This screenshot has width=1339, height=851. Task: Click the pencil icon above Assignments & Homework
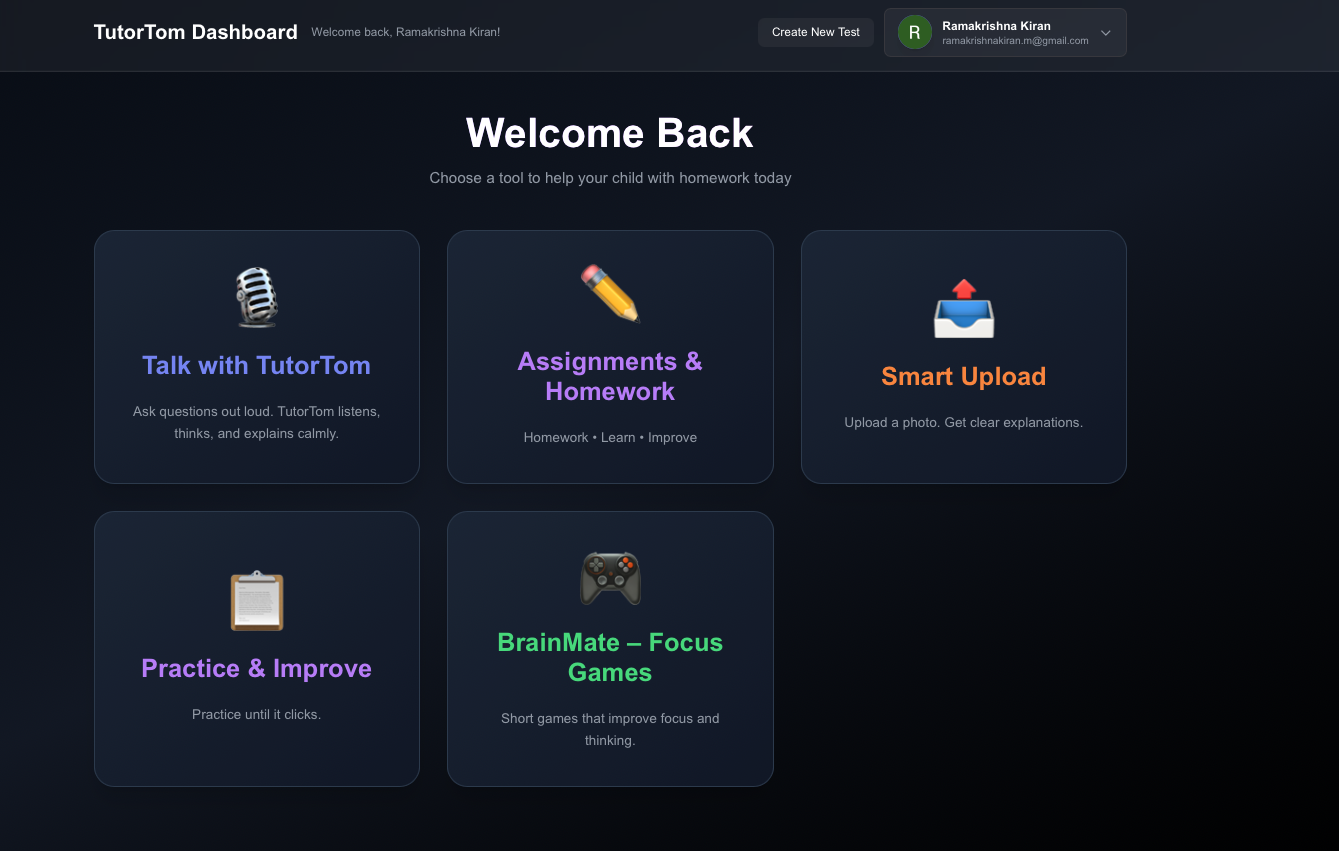(x=610, y=294)
